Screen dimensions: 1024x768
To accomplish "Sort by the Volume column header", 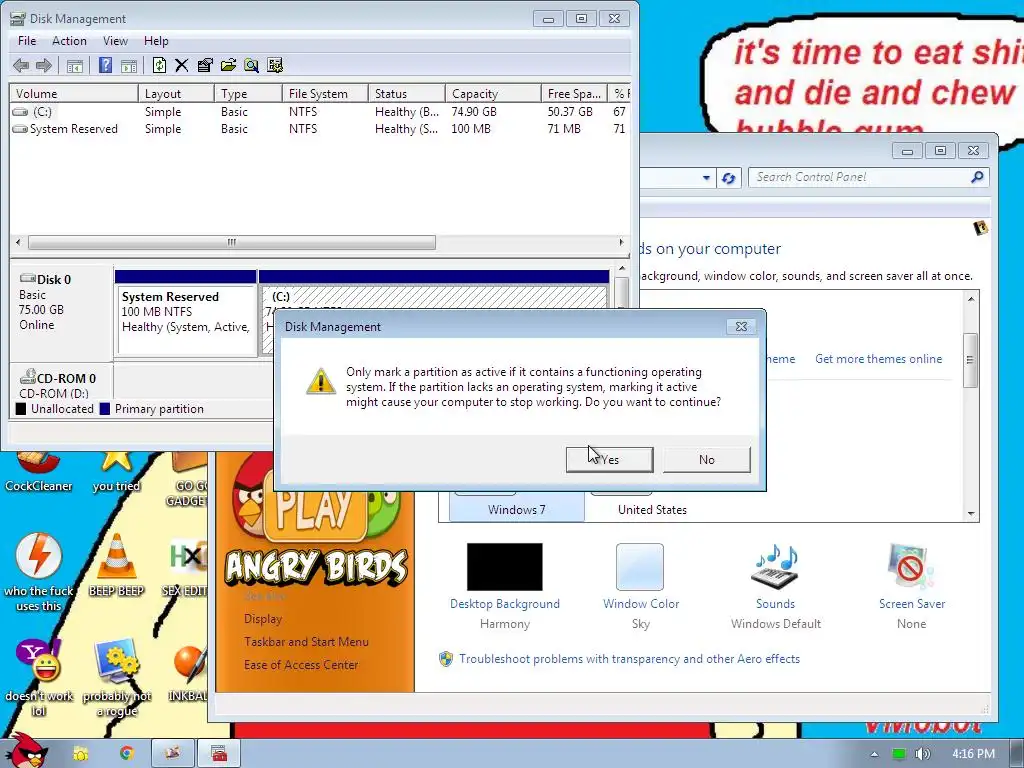I will [x=73, y=93].
